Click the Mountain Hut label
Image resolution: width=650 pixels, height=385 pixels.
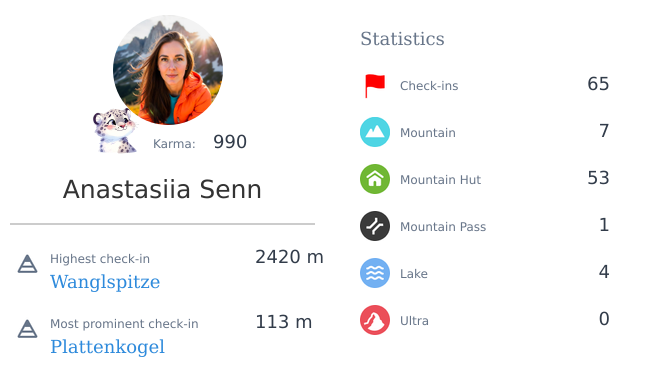point(440,180)
